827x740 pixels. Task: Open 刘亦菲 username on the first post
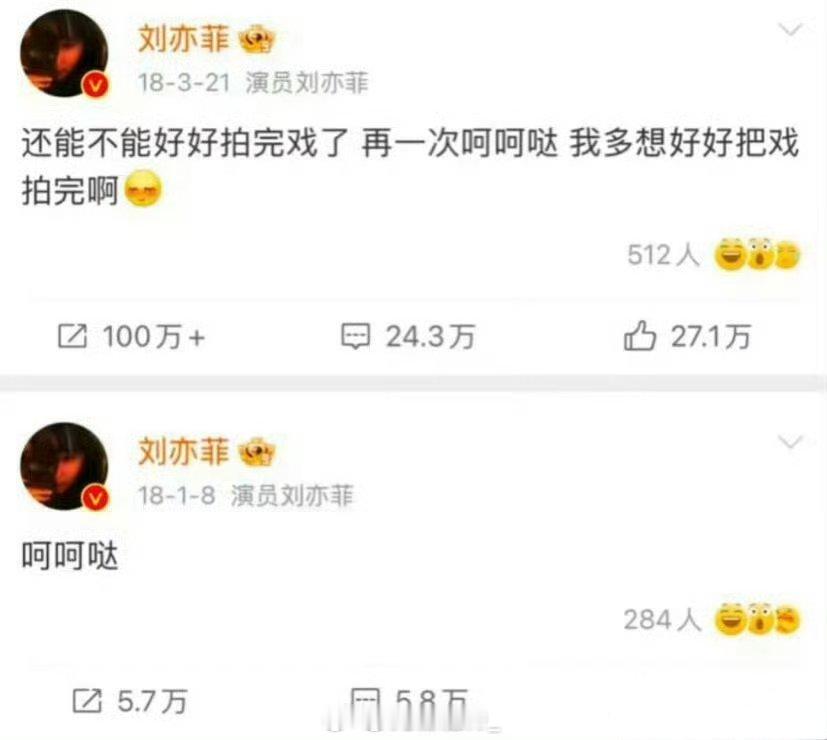(184, 40)
